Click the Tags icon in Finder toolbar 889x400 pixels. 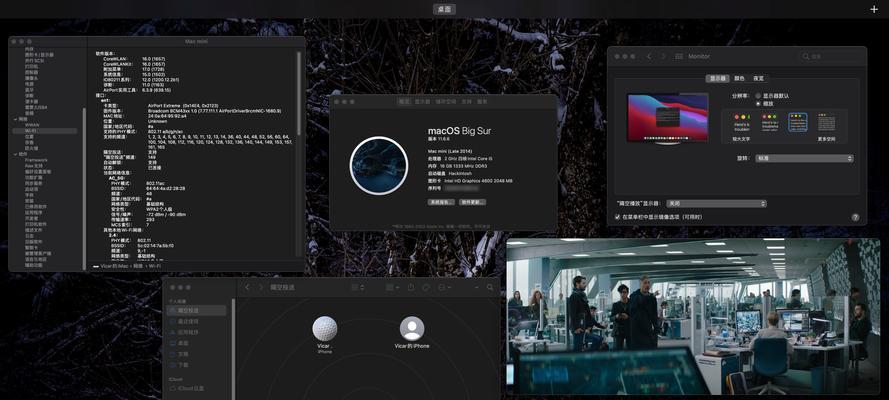(426, 288)
